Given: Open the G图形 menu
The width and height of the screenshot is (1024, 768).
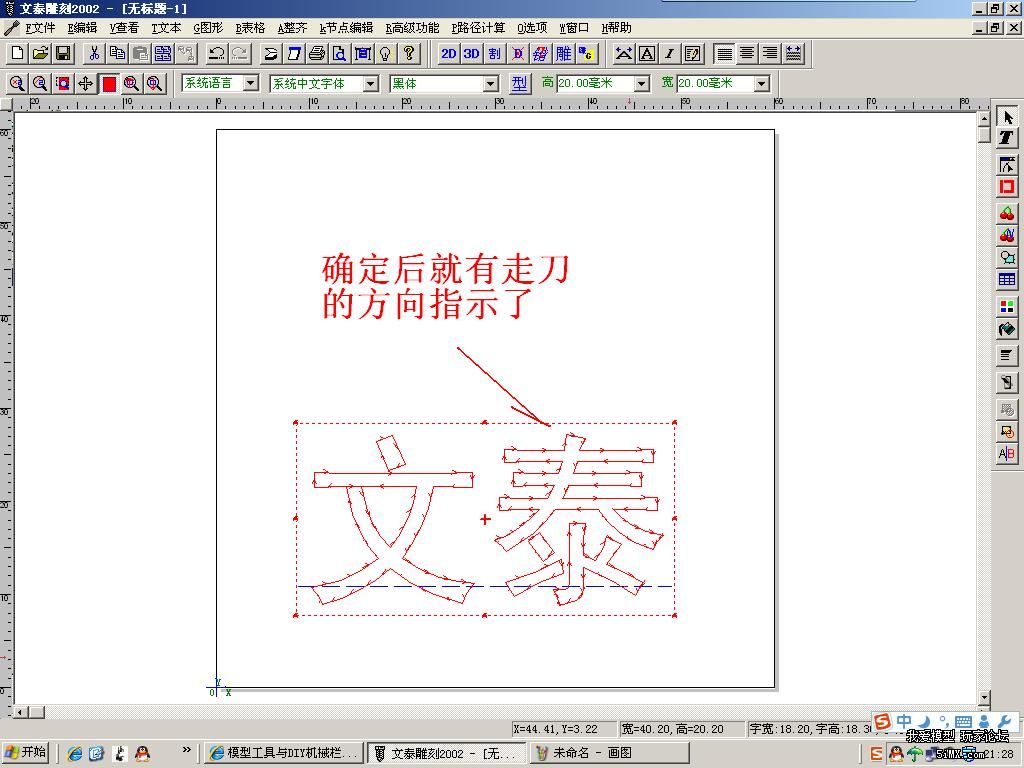Looking at the screenshot, I should (208, 28).
